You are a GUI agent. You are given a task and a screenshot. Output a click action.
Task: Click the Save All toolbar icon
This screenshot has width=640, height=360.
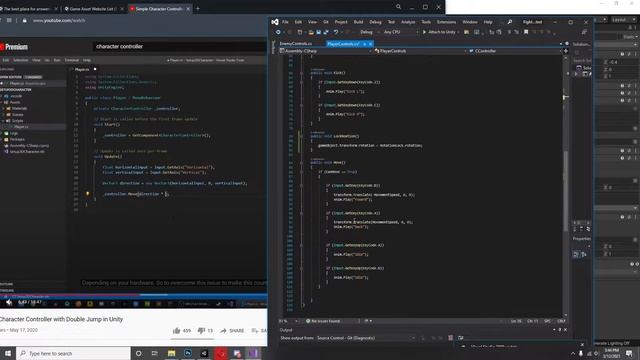coord(326,32)
